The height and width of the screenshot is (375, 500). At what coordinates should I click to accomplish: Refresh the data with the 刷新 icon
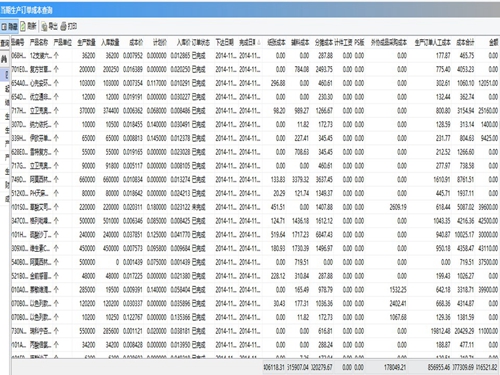[x=28, y=26]
